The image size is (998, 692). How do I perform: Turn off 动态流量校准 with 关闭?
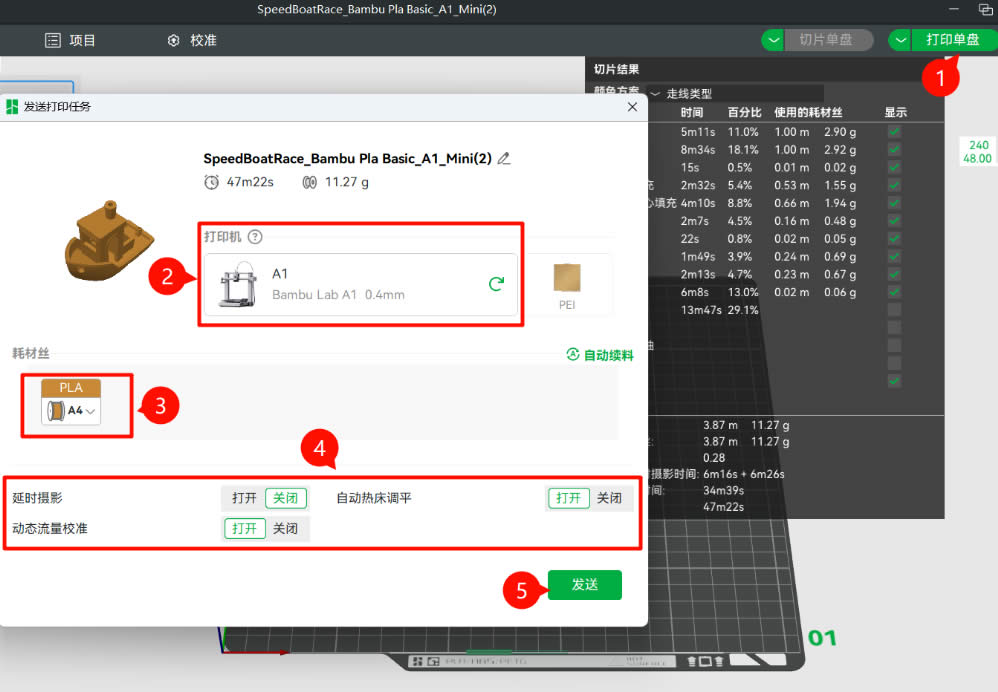(x=285, y=528)
